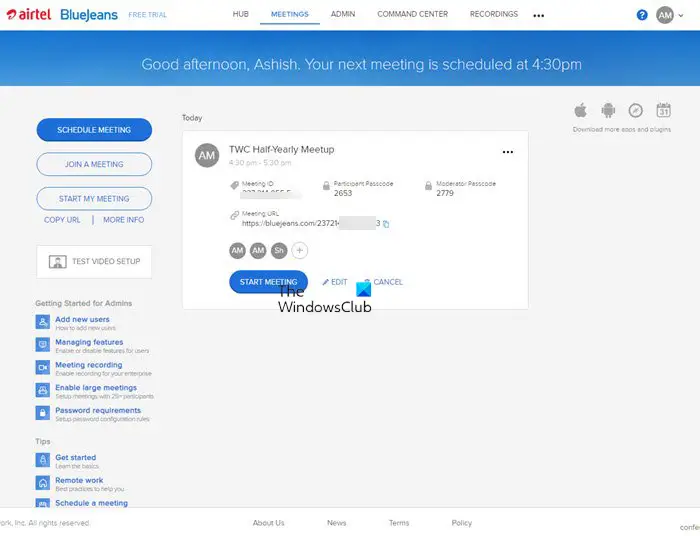The image size is (700, 536).
Task: Click the moderator passcode 2779
Action: pos(445,193)
